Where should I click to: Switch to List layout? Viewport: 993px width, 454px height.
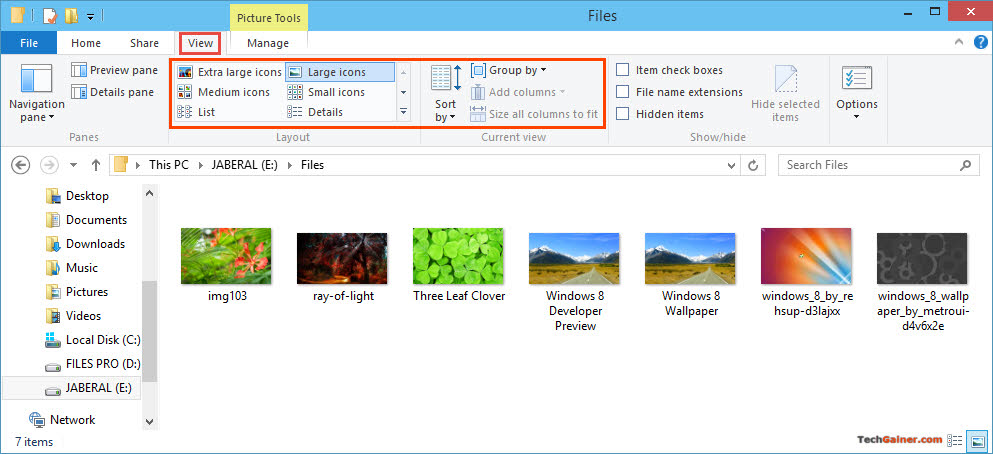point(196,112)
